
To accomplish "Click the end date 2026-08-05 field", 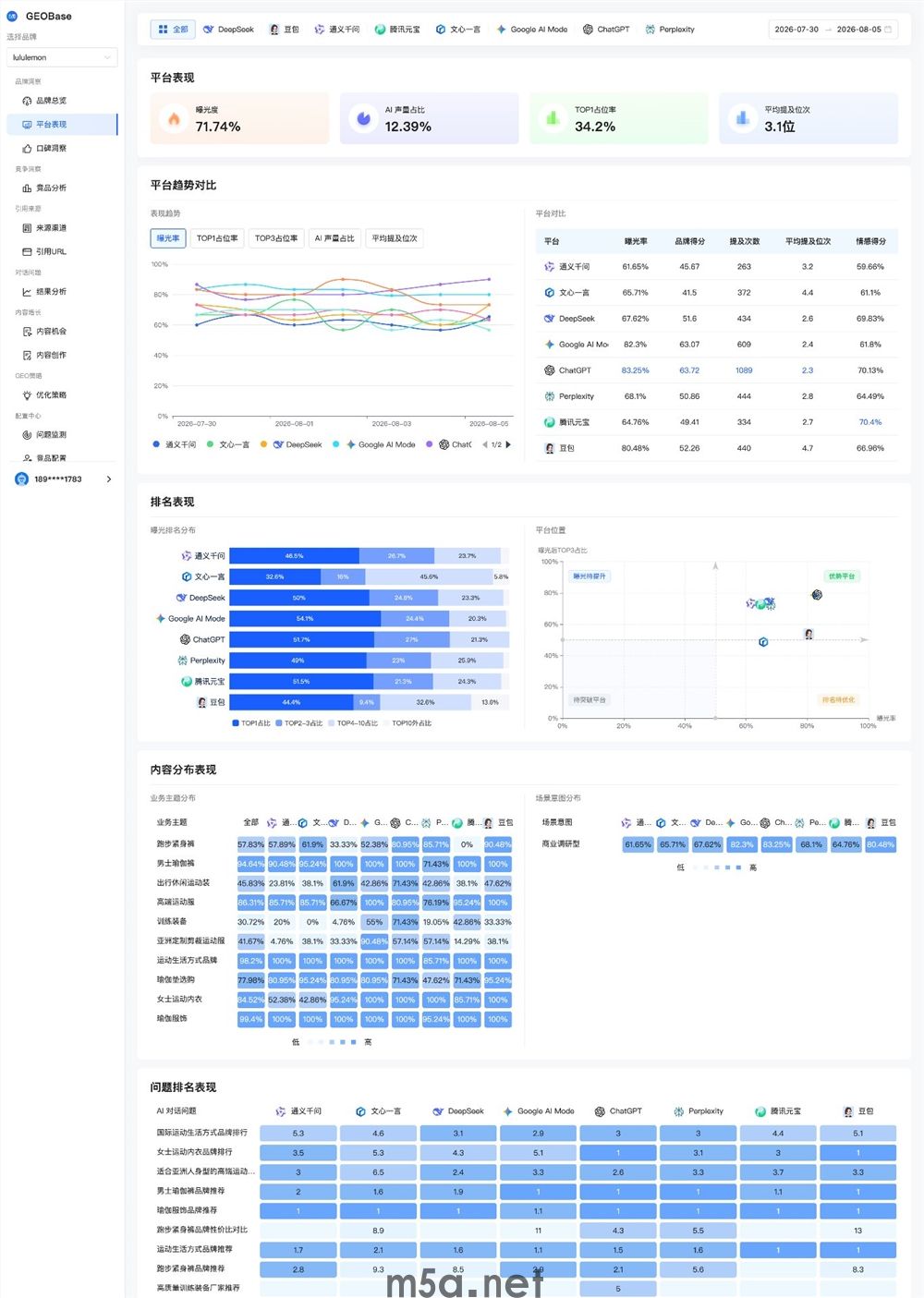I will [858, 30].
